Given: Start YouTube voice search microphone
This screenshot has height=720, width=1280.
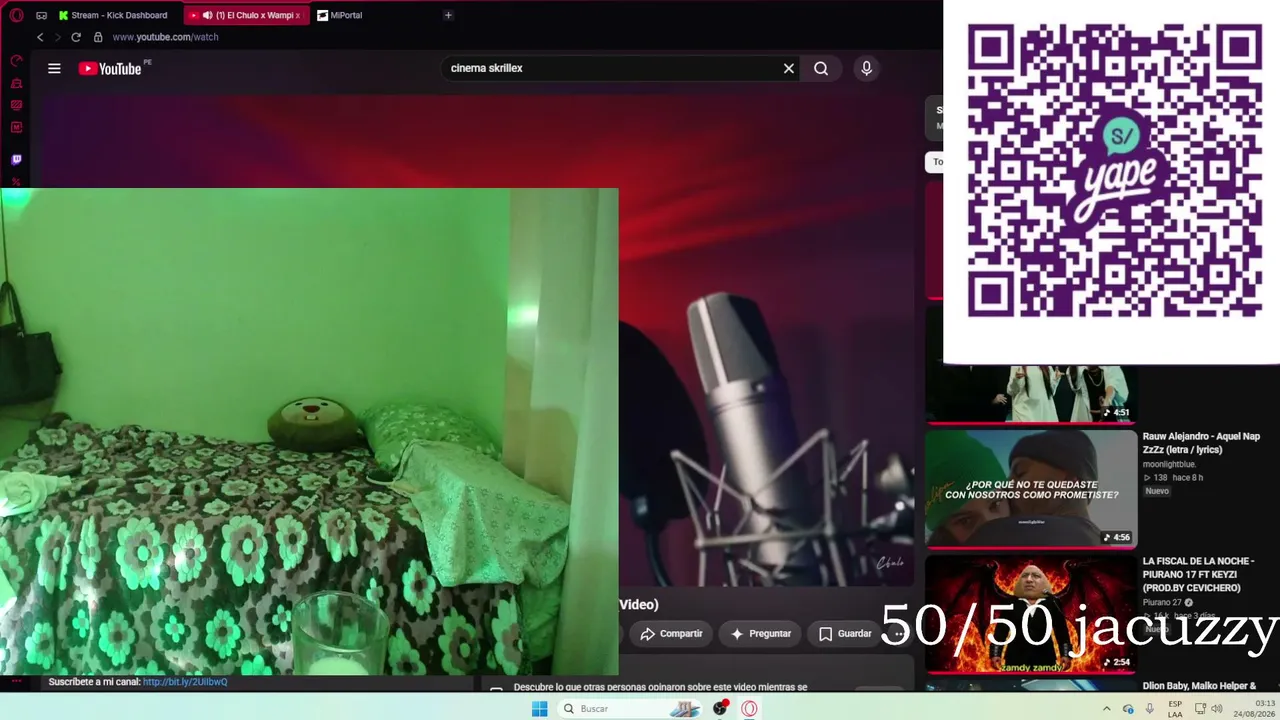Looking at the screenshot, I should point(866,68).
